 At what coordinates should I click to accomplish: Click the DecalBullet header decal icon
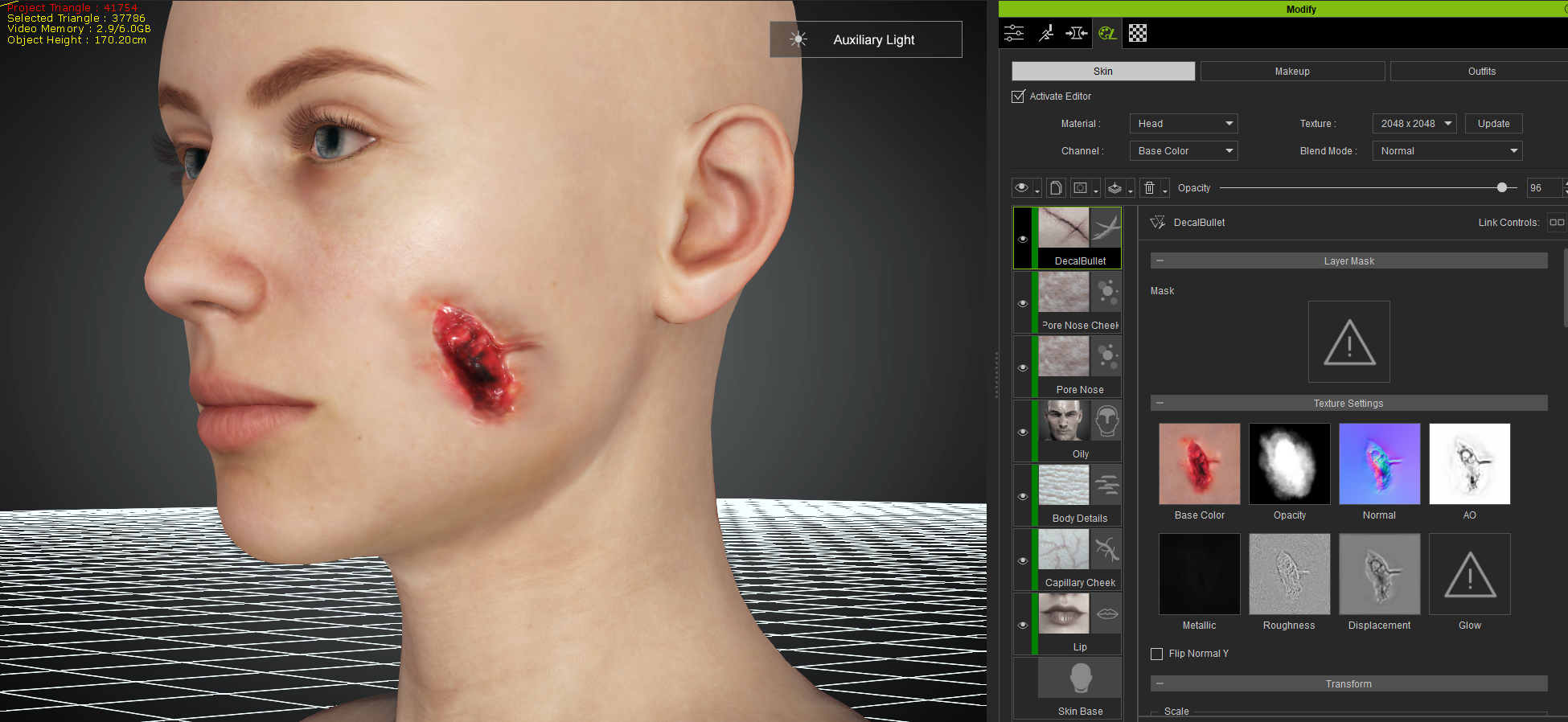click(x=1158, y=222)
